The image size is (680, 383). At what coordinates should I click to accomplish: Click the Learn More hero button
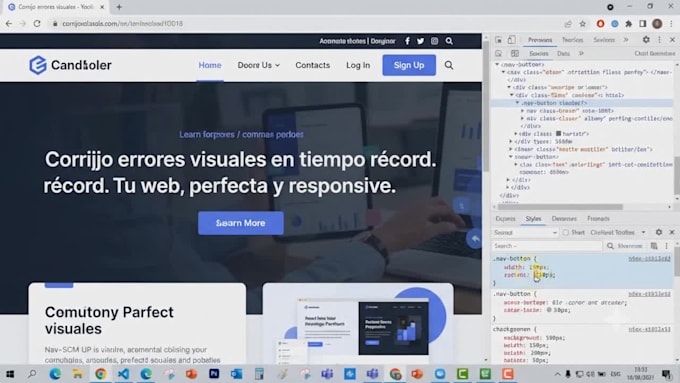point(241,223)
